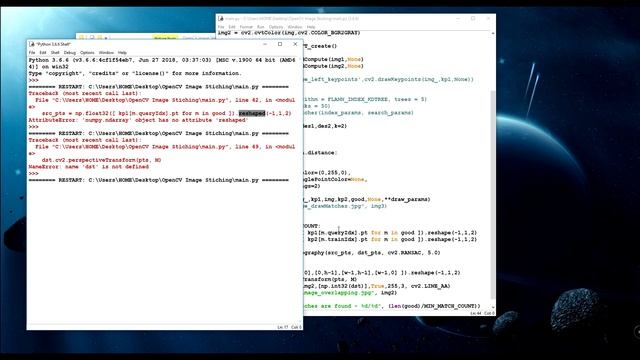
Task: Click the 'cv2.LINE_AA' line in editor
Action: tap(377, 286)
